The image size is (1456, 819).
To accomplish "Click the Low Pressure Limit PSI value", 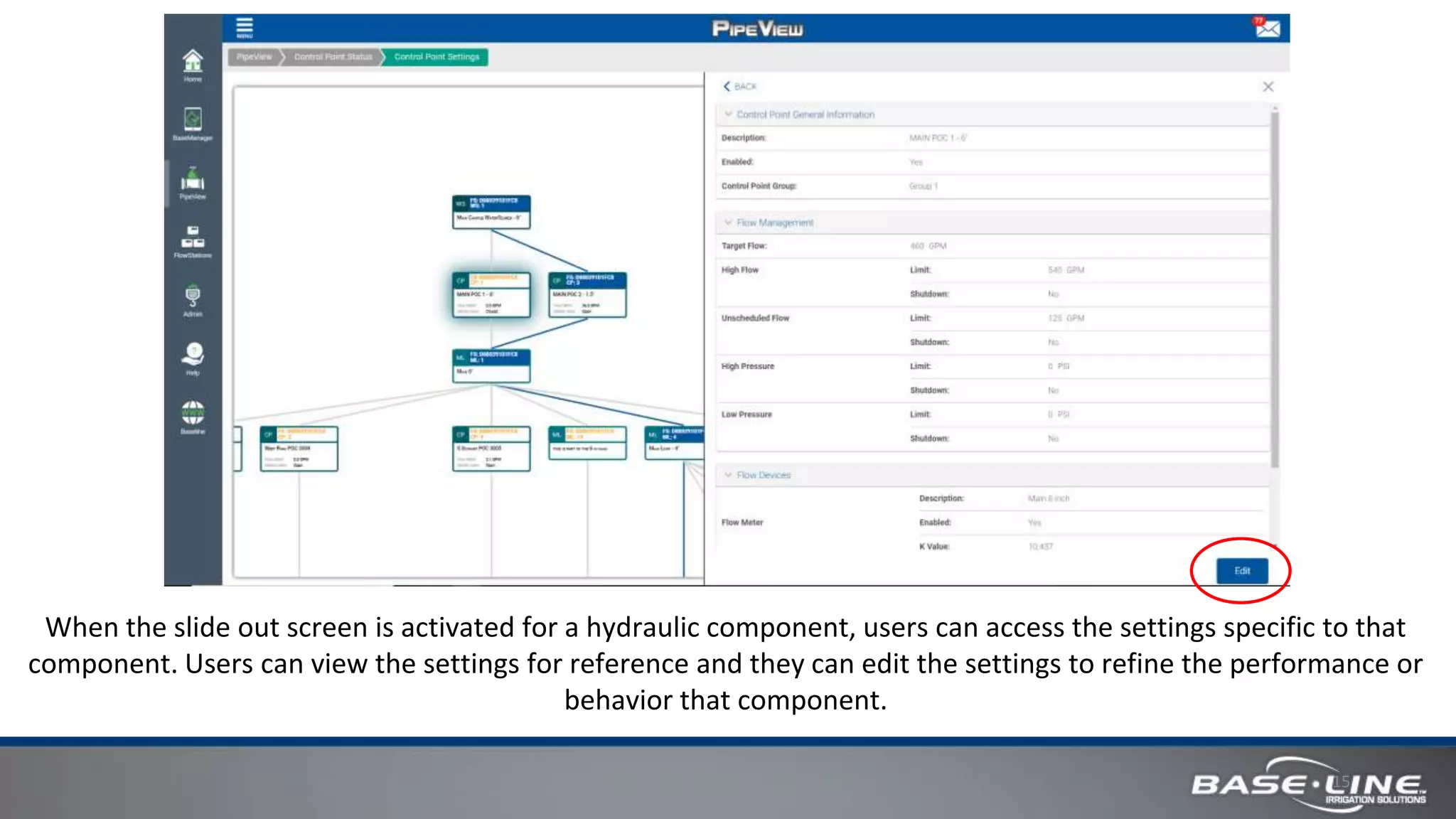I will [x=1059, y=414].
